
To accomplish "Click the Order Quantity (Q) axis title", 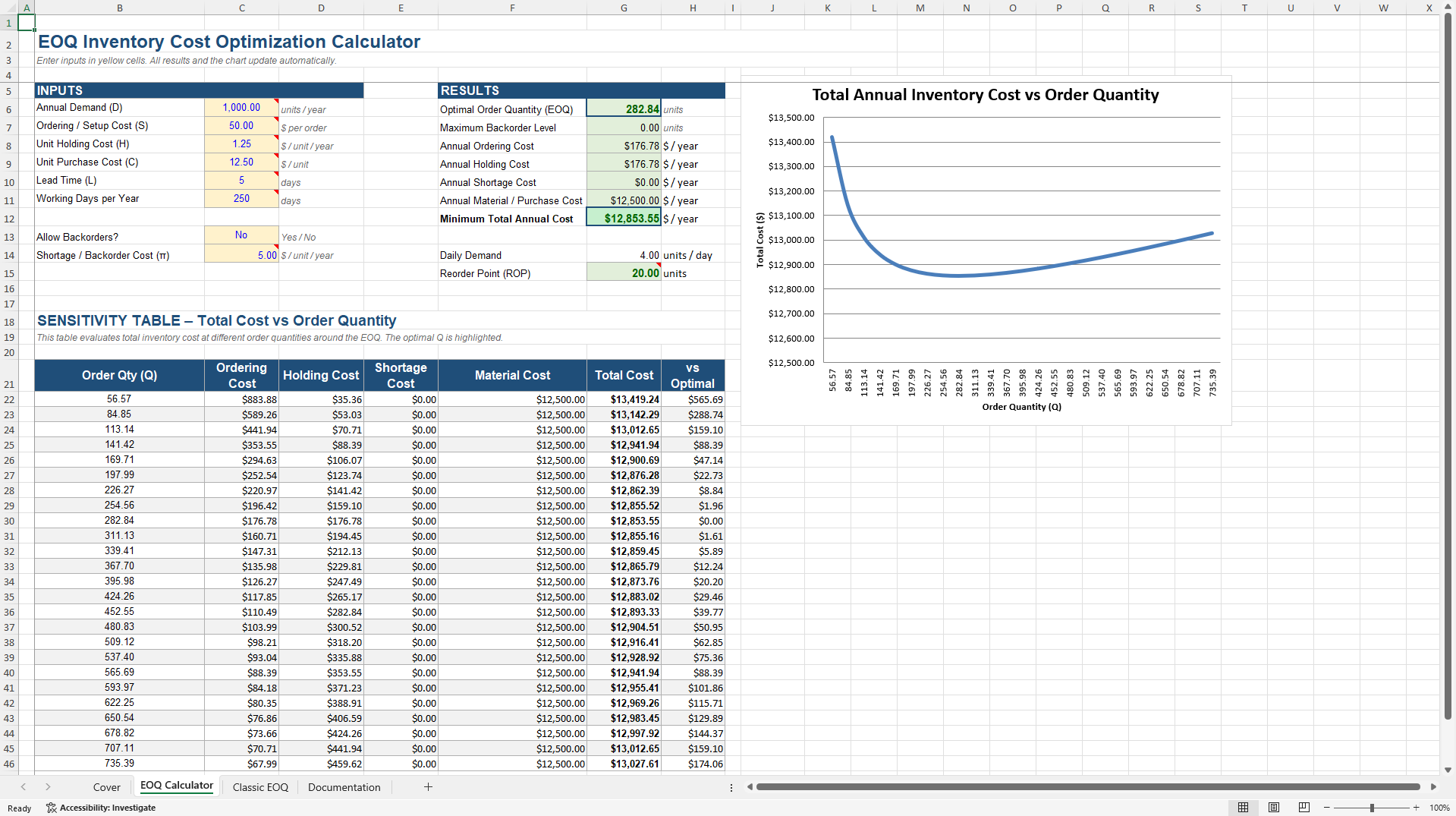I will coord(1021,407).
